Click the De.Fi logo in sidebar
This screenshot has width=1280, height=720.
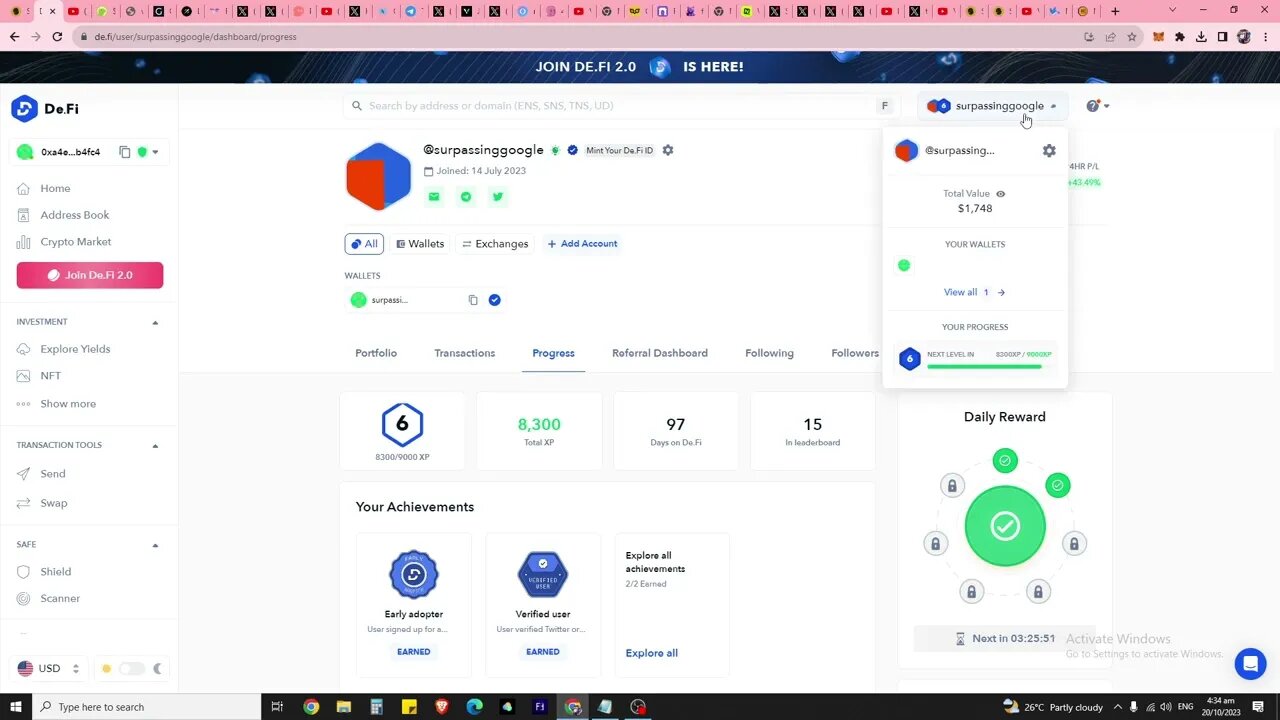45,109
